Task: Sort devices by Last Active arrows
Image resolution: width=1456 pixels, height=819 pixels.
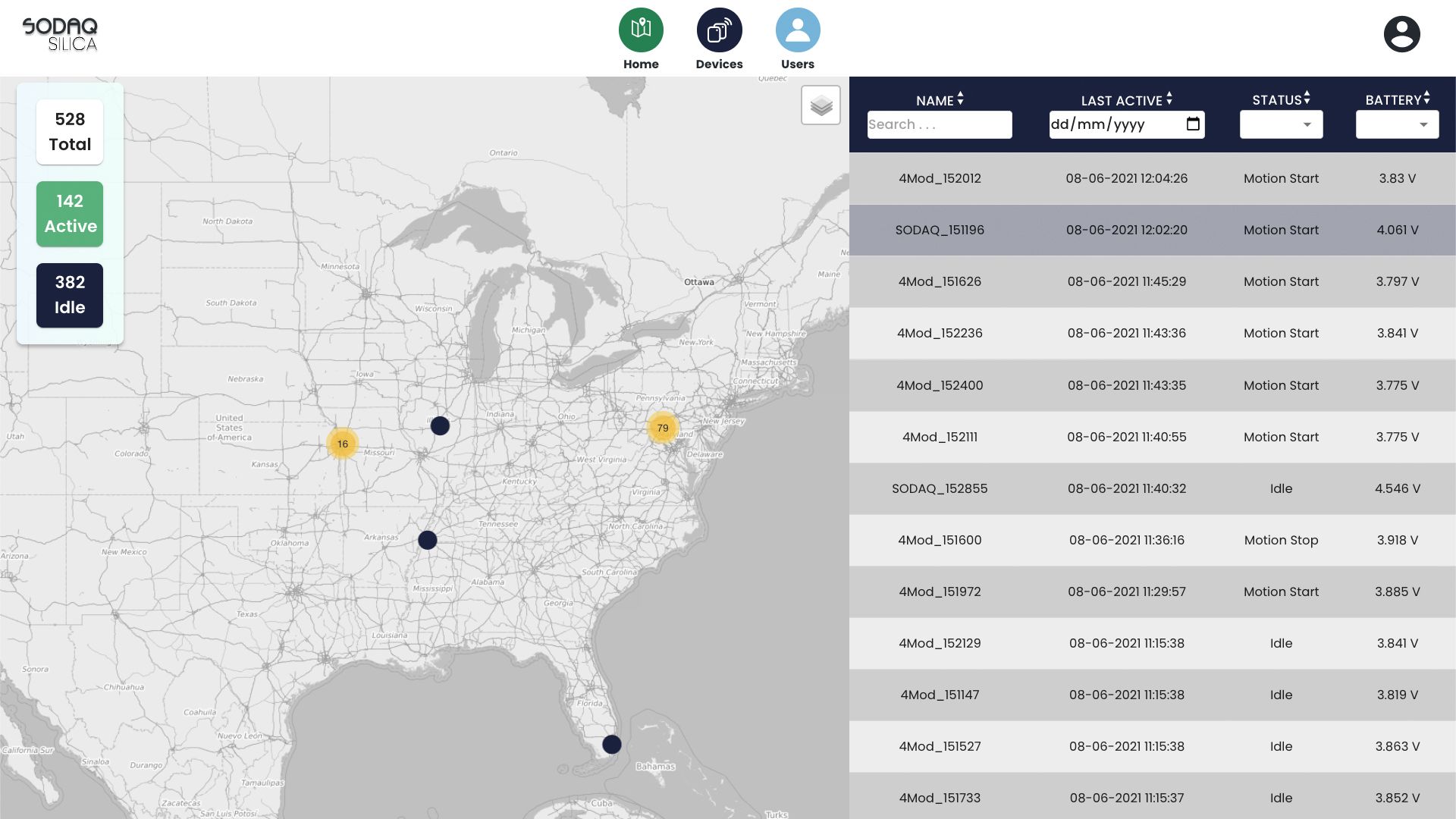Action: pos(1169,99)
